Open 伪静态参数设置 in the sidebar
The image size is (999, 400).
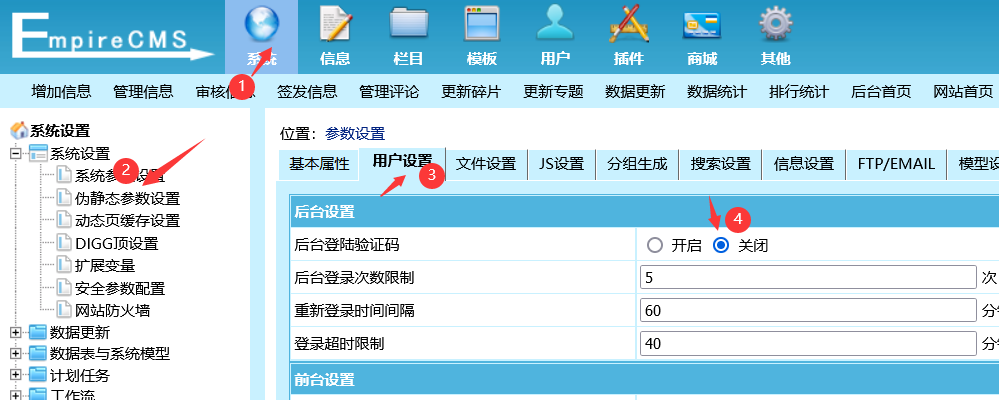click(127, 198)
